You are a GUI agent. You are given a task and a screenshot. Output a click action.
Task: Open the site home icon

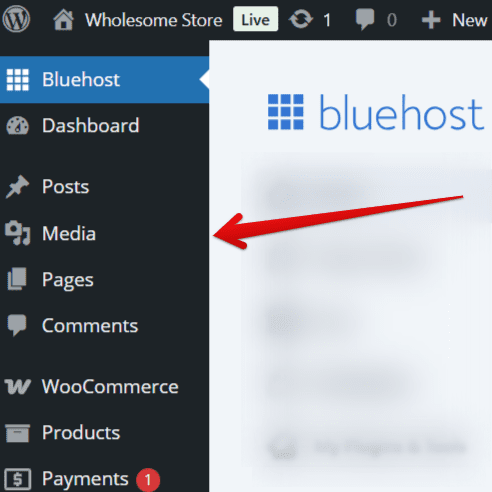[63, 20]
